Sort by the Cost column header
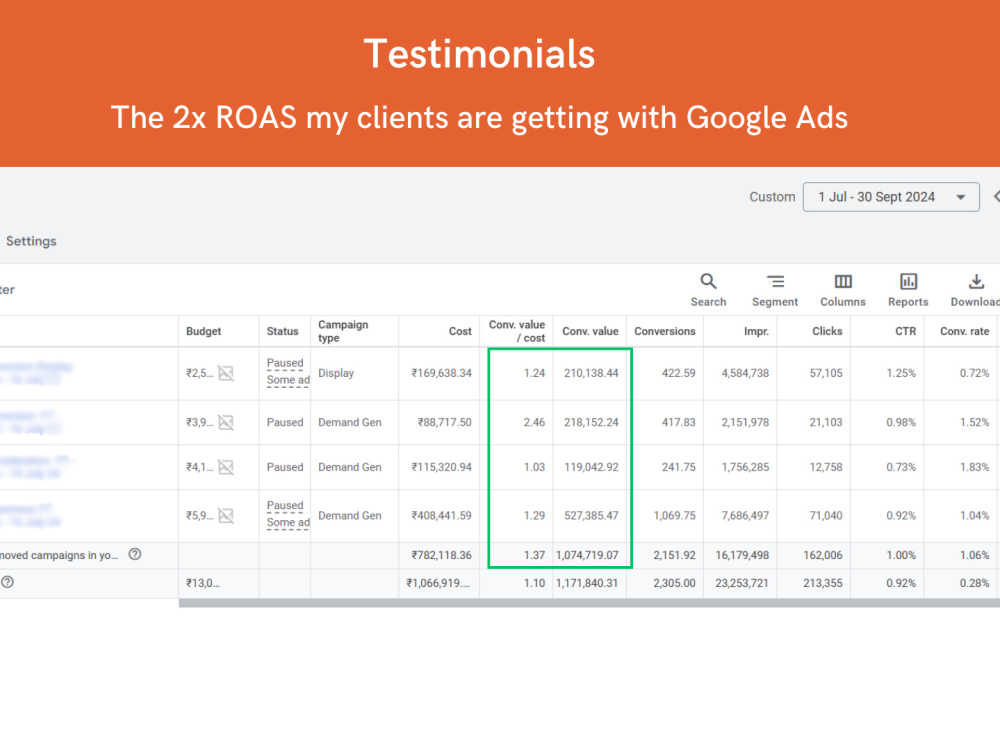 coord(460,332)
